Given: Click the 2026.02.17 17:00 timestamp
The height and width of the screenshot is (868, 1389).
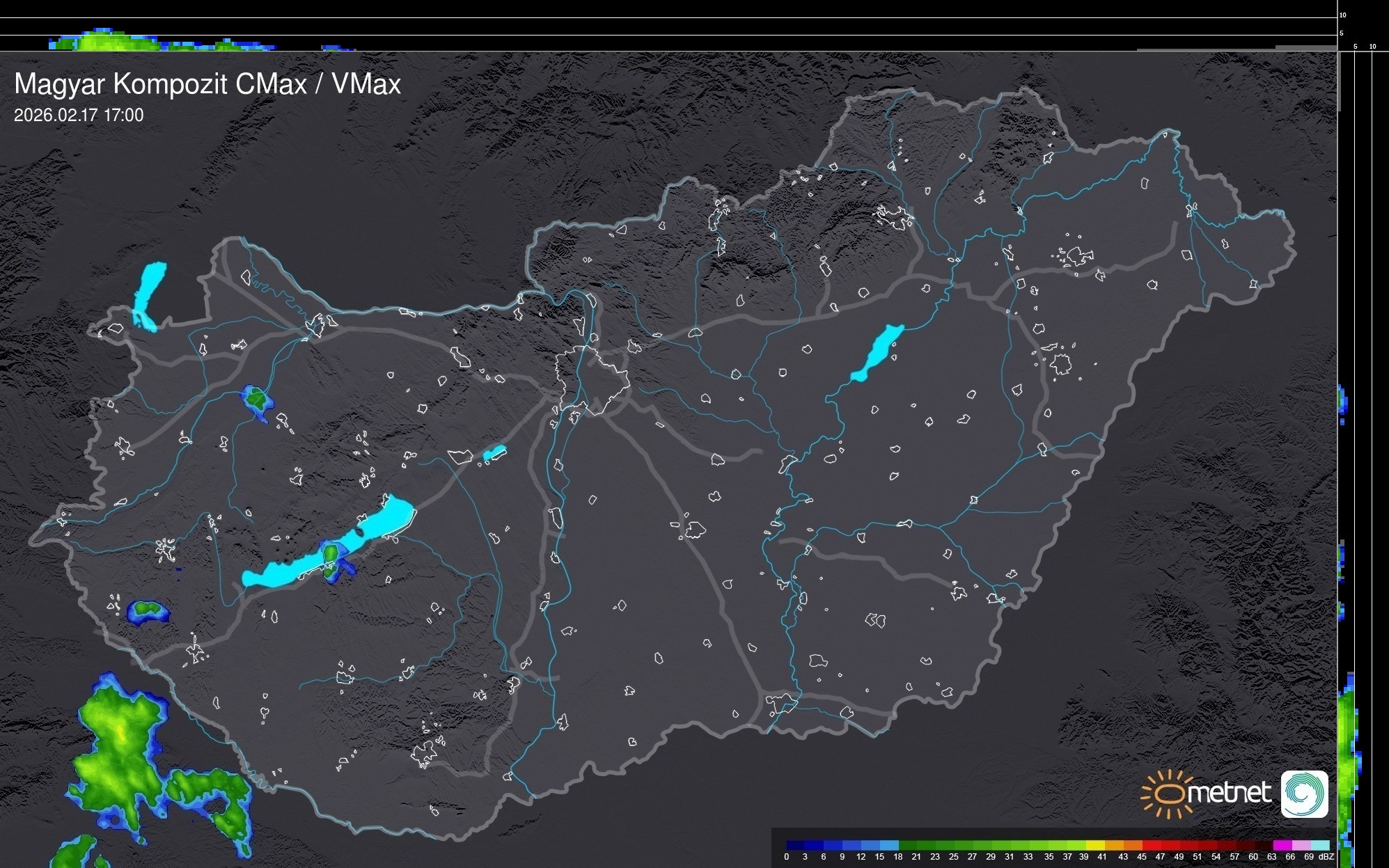Looking at the screenshot, I should 79,116.
